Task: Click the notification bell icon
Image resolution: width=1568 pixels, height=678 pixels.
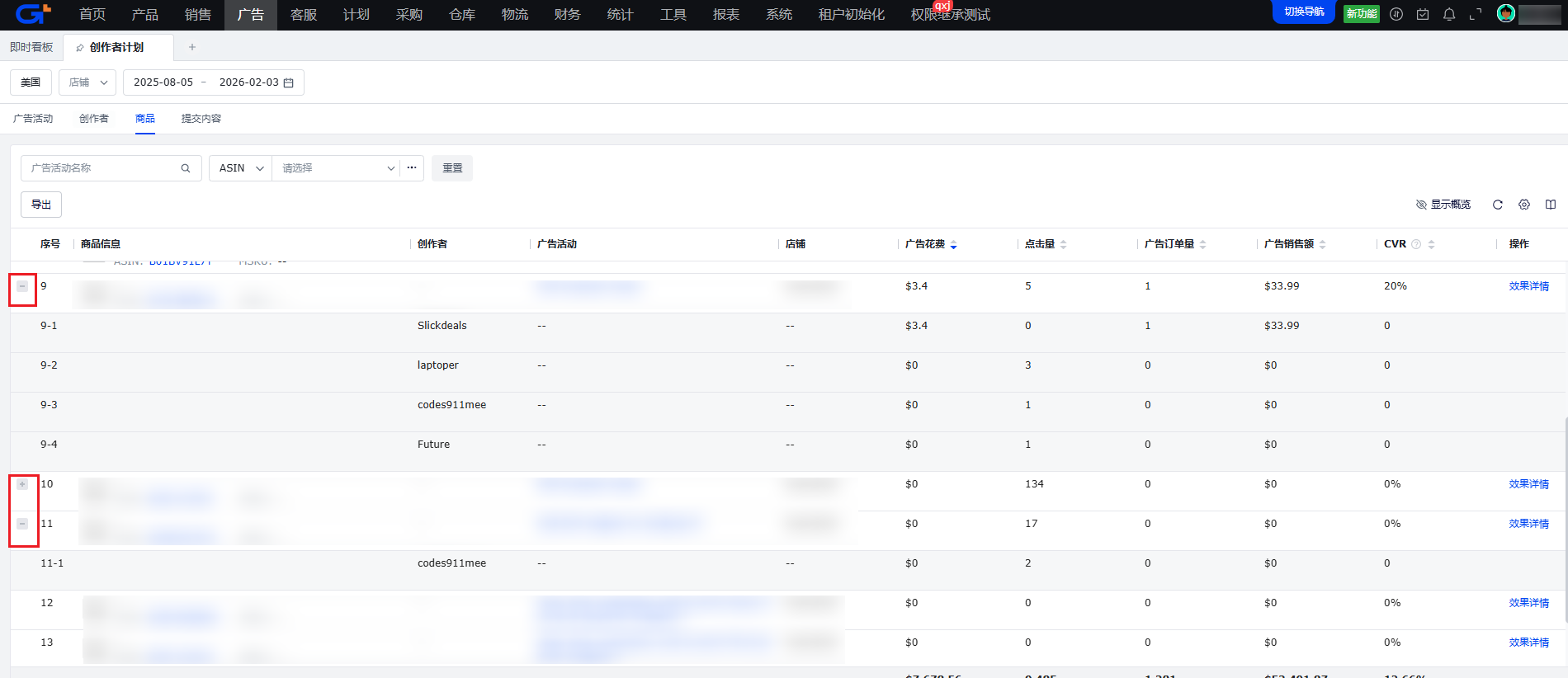Action: tap(1449, 14)
